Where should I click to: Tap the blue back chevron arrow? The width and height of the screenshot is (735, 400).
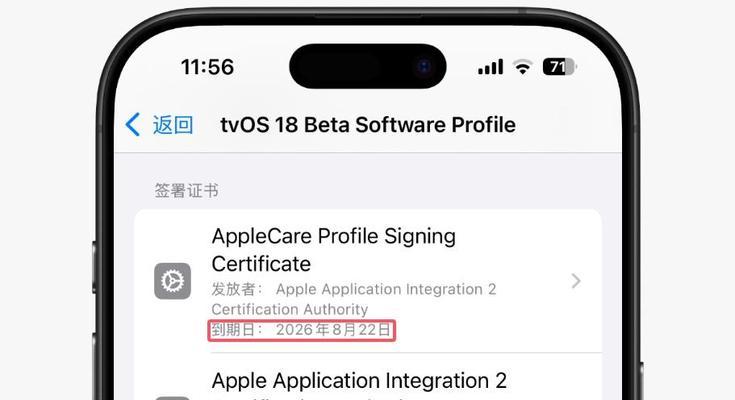pyautogui.click(x=133, y=125)
